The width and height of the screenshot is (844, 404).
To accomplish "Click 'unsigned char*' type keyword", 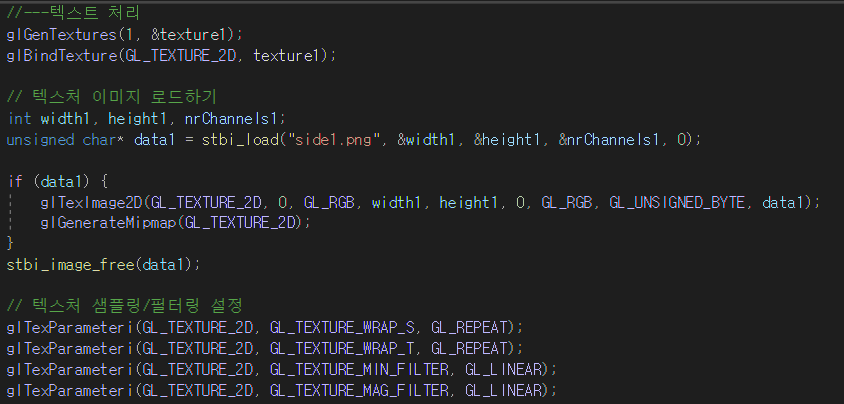I will [66, 139].
